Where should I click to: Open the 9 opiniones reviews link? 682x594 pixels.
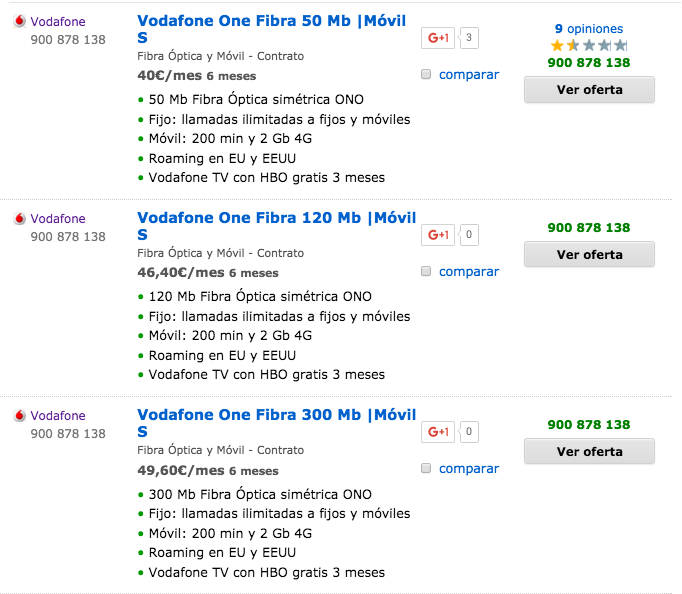click(x=589, y=29)
